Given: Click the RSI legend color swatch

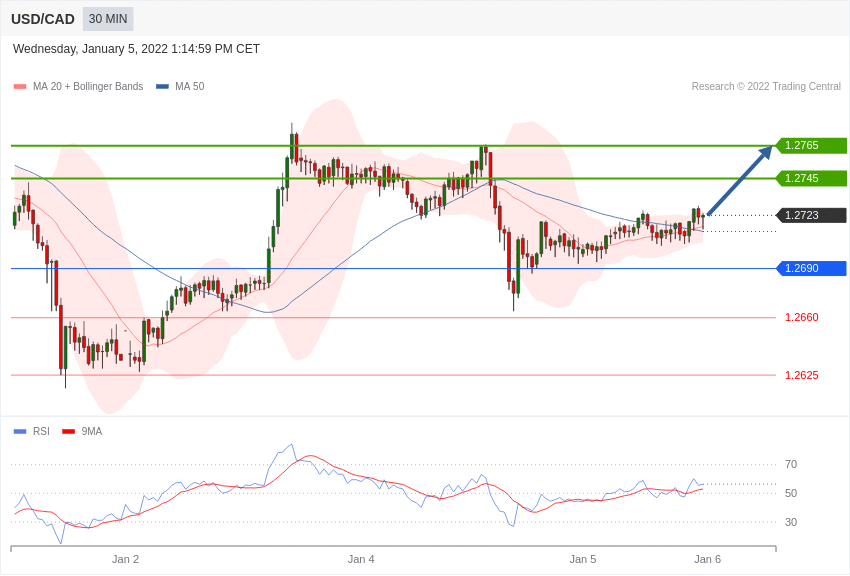Looking at the screenshot, I should [20, 432].
